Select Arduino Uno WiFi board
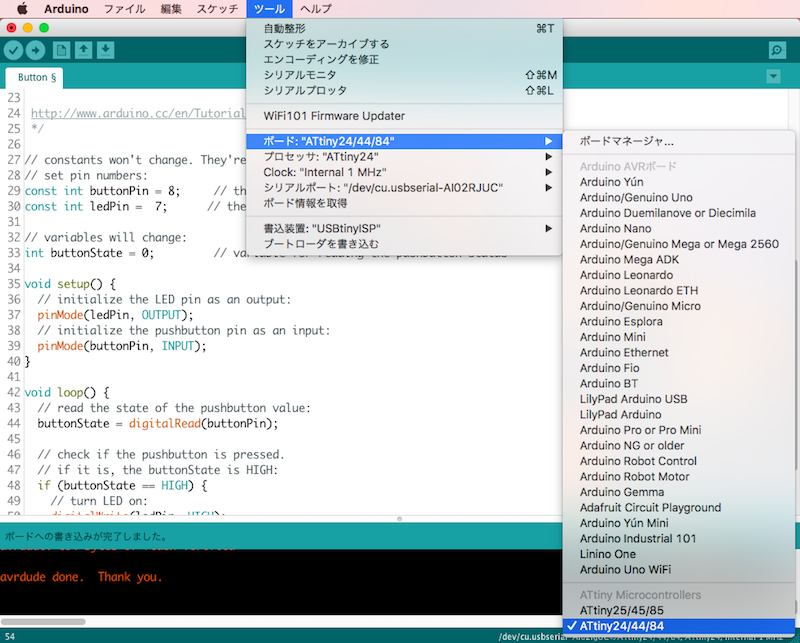The height and width of the screenshot is (643, 800). 679,570
